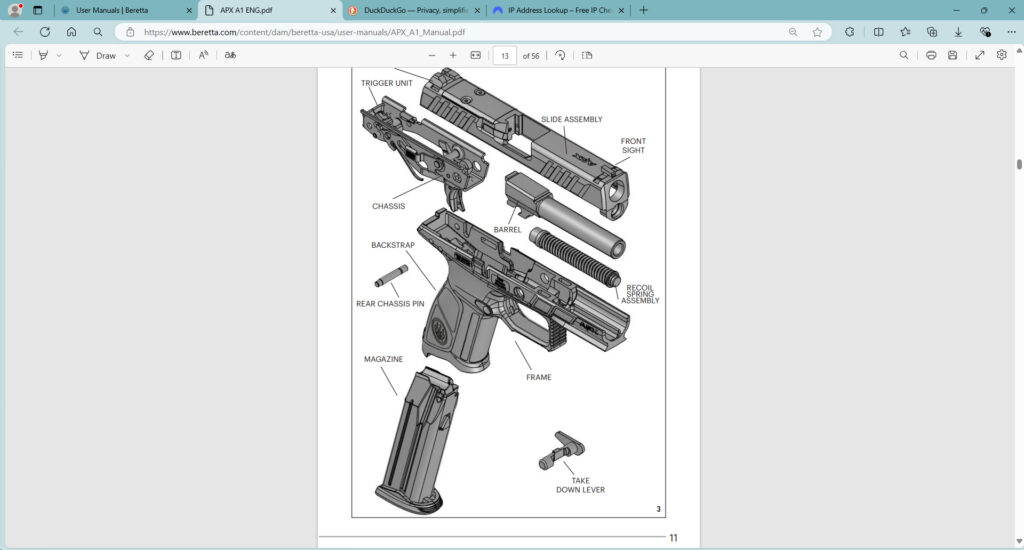Viewport: 1024px width, 550px height.
Task: Show the Downloads panel
Action: pyautogui.click(x=958, y=31)
